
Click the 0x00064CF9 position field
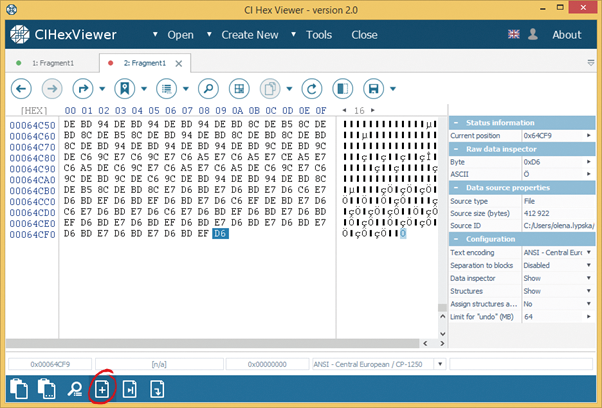[50, 364]
